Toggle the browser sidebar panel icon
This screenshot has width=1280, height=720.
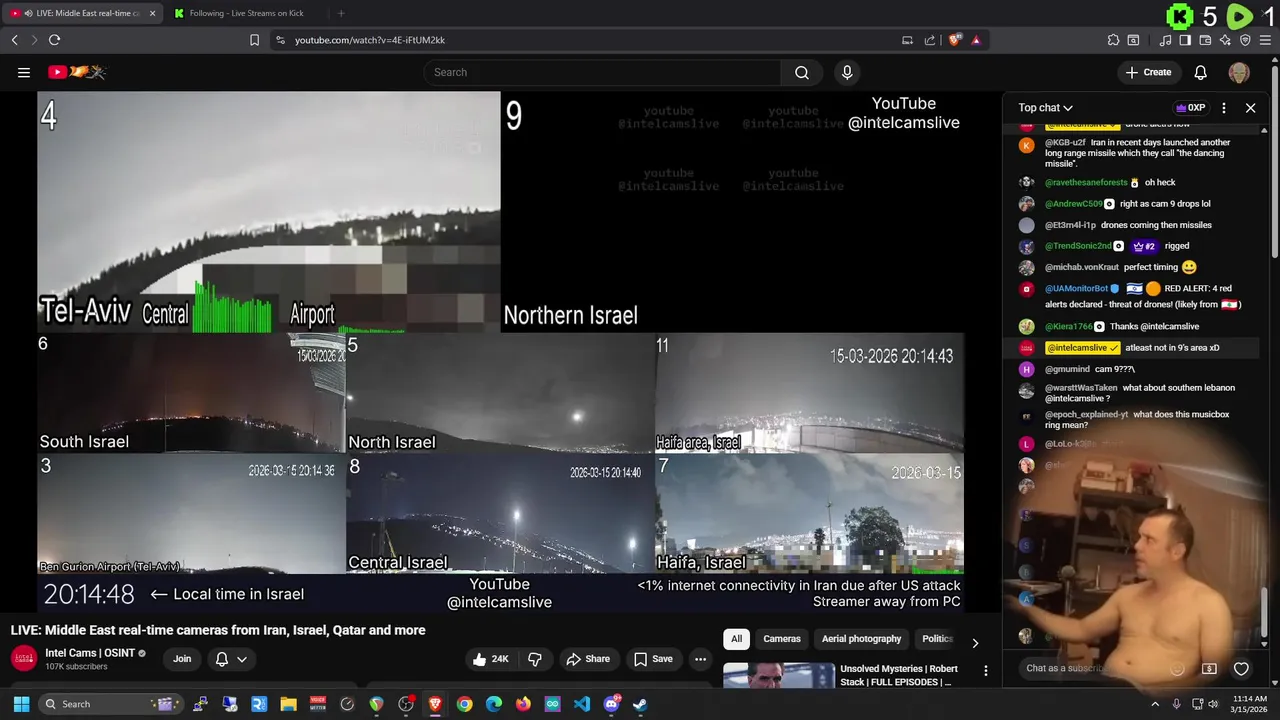click(x=1185, y=40)
